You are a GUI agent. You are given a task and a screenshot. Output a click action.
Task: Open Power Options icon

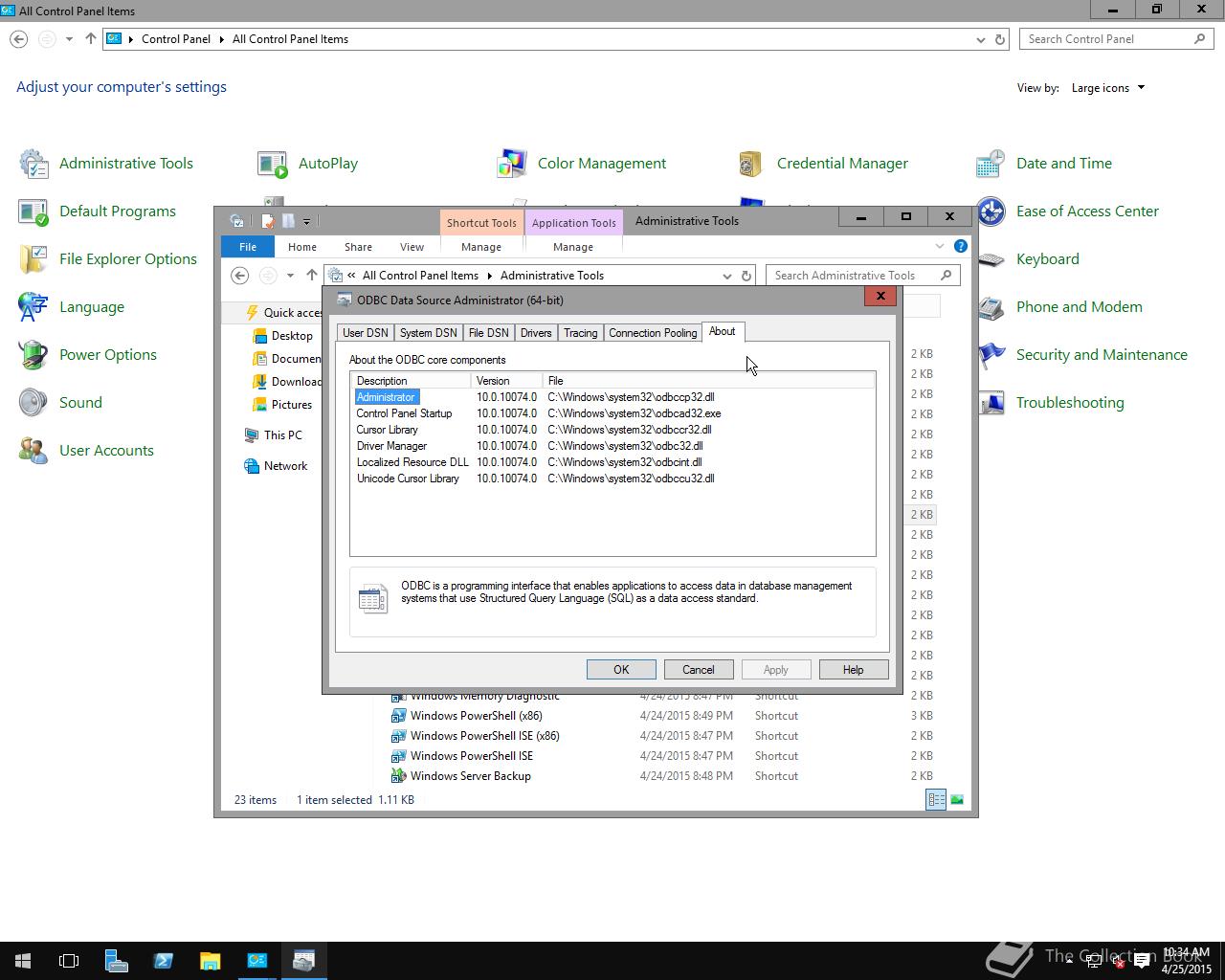87,355
